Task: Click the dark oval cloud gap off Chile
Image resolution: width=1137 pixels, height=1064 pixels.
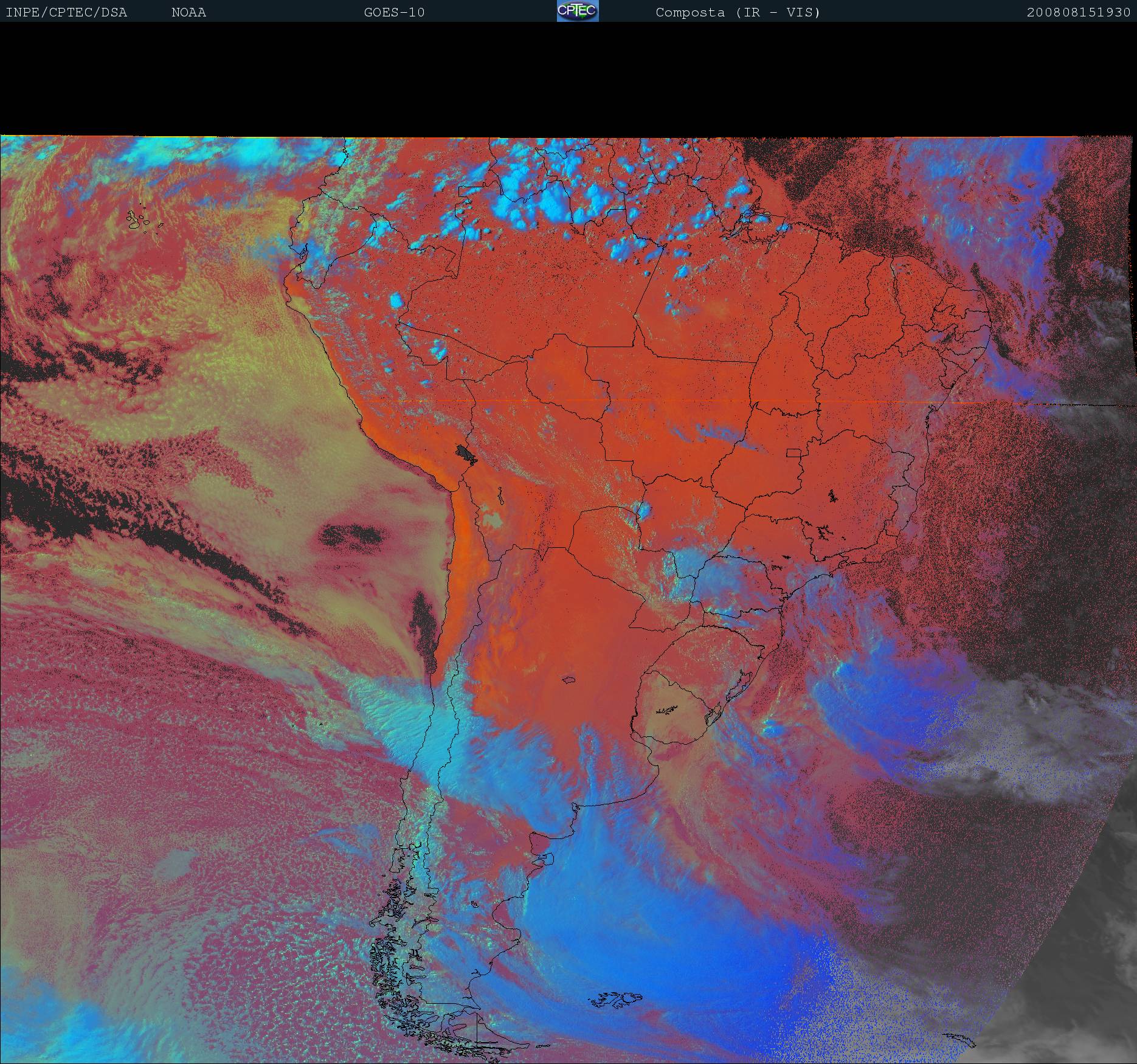Action: point(353,535)
